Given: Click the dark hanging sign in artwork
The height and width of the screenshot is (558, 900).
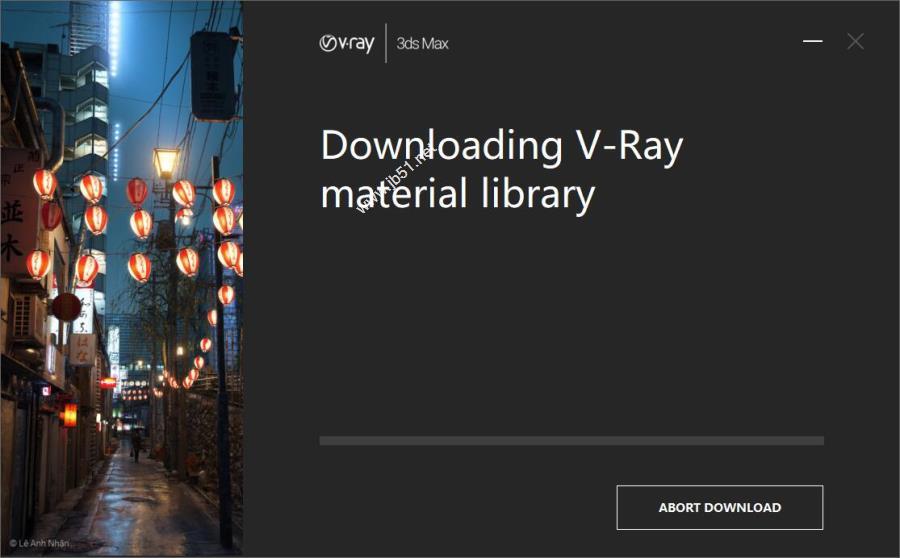Looking at the screenshot, I should [214, 75].
